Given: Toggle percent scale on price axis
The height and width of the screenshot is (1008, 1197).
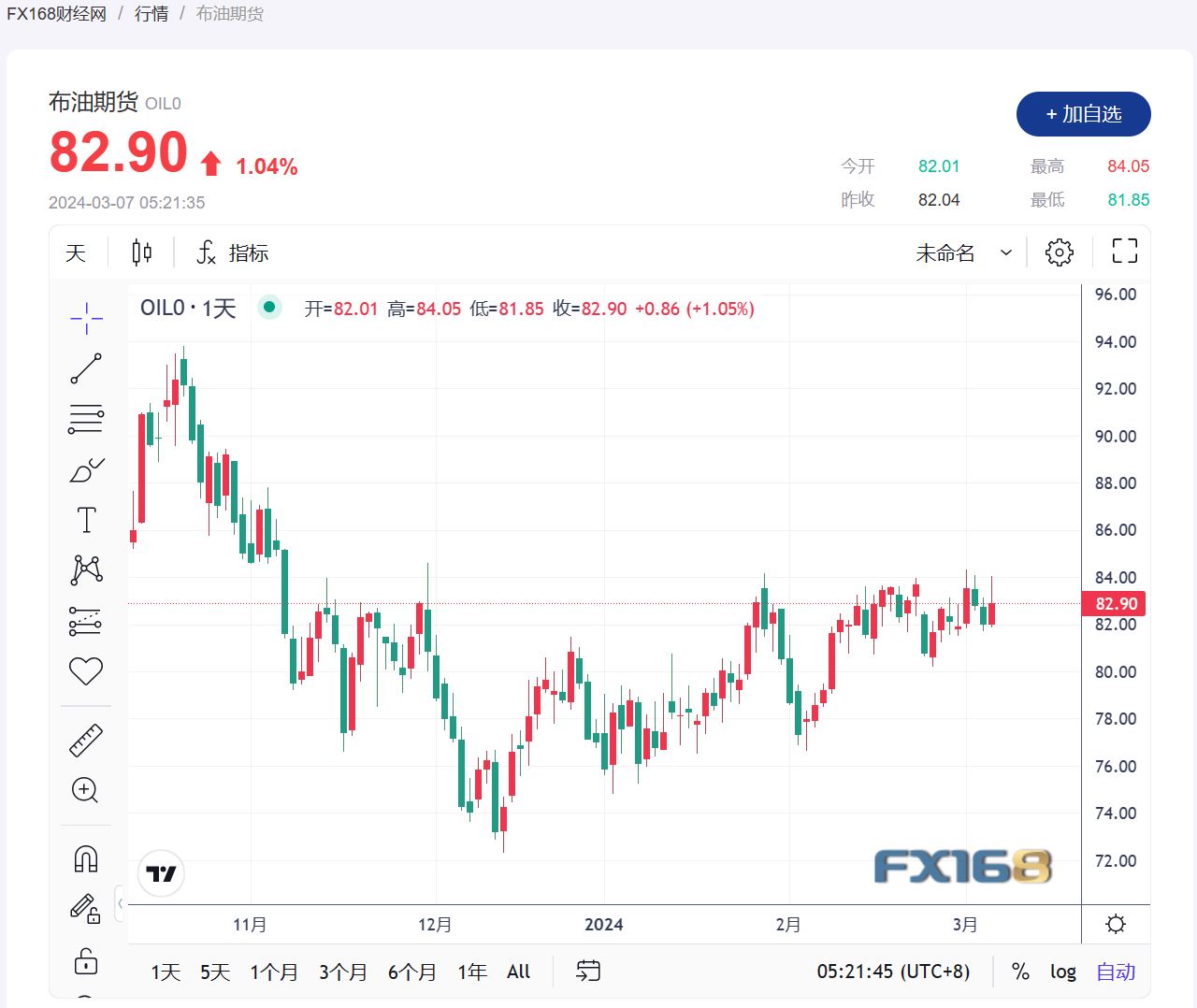Looking at the screenshot, I should point(1020,972).
